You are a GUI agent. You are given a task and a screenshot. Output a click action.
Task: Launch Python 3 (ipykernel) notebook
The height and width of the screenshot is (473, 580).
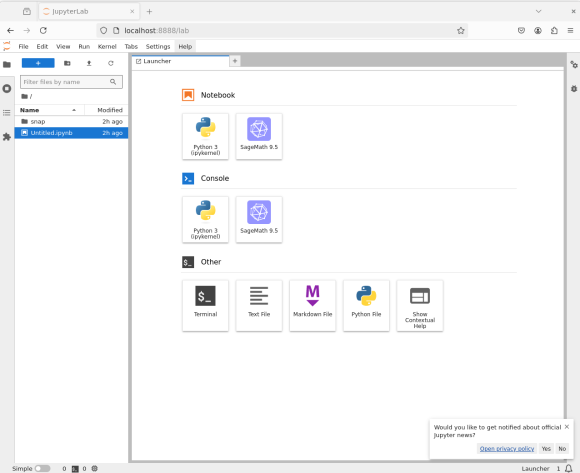[x=205, y=136]
